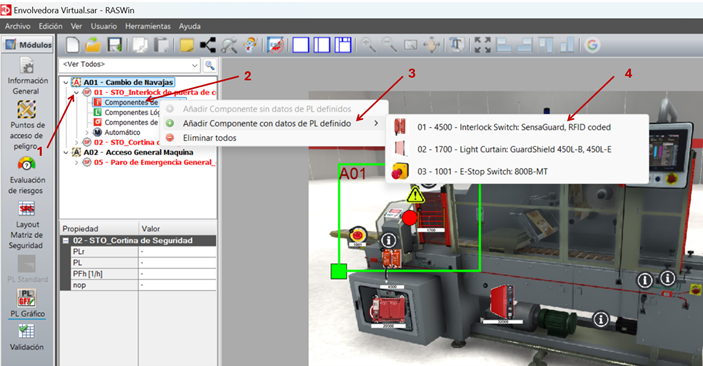Click the green square handle of A01 zone
Screen dimensions: 703x366
(x=338, y=271)
